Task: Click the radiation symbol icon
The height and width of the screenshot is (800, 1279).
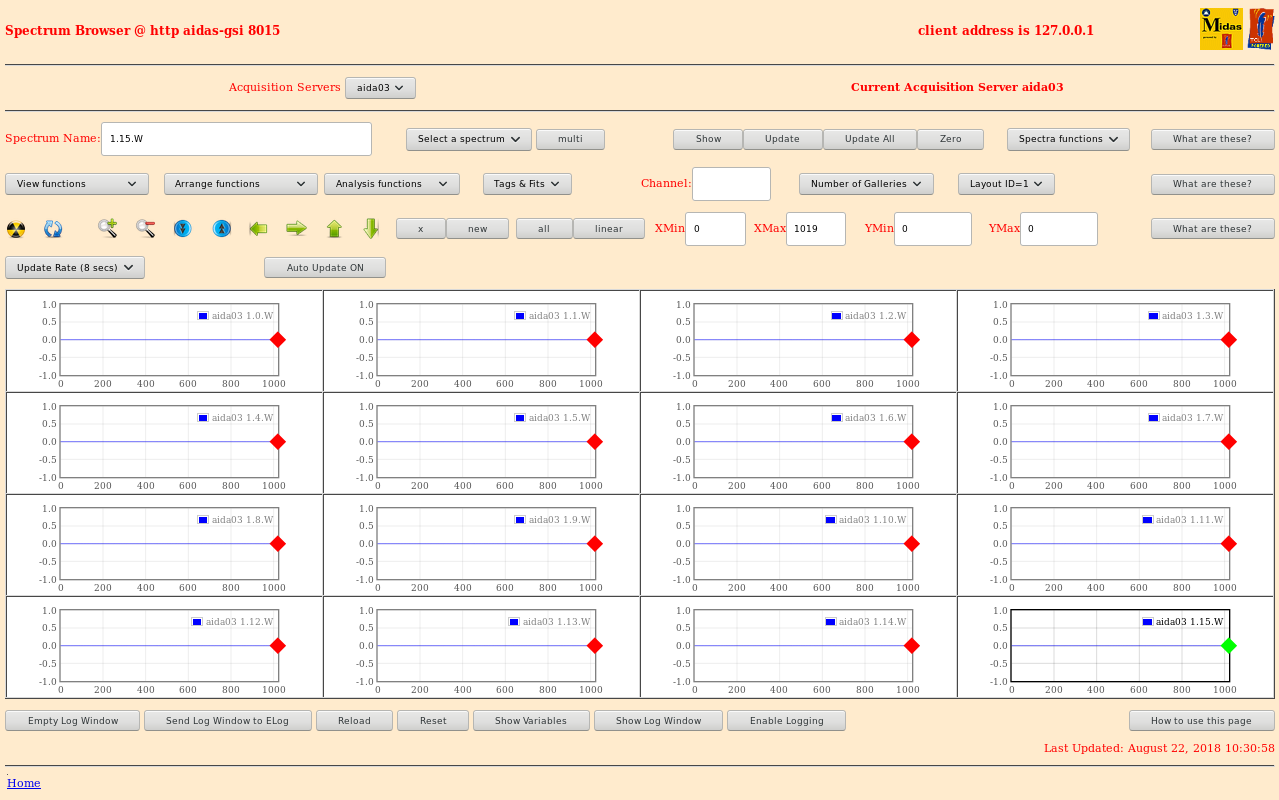Action: (16, 229)
